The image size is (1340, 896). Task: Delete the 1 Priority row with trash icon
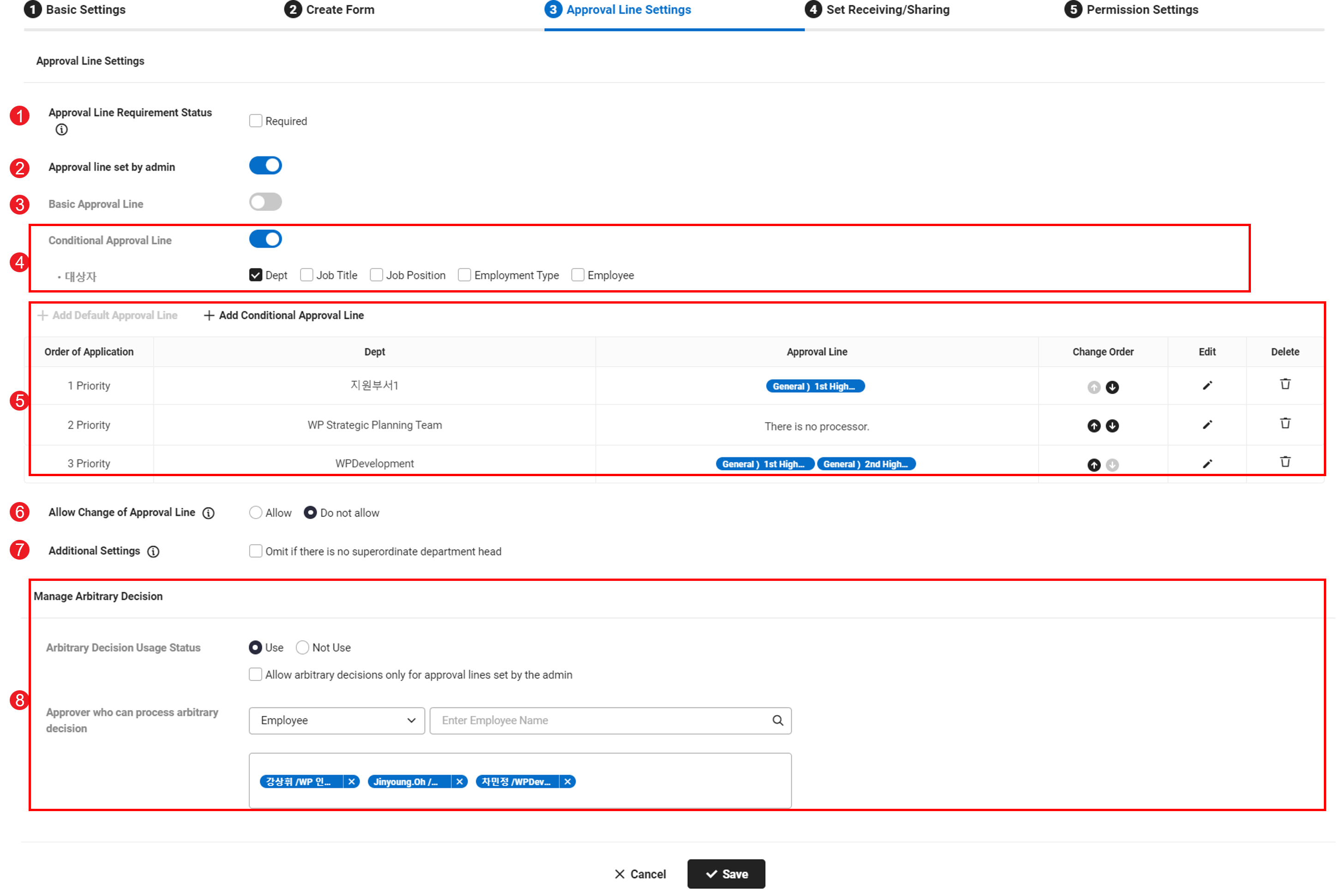(x=1285, y=384)
